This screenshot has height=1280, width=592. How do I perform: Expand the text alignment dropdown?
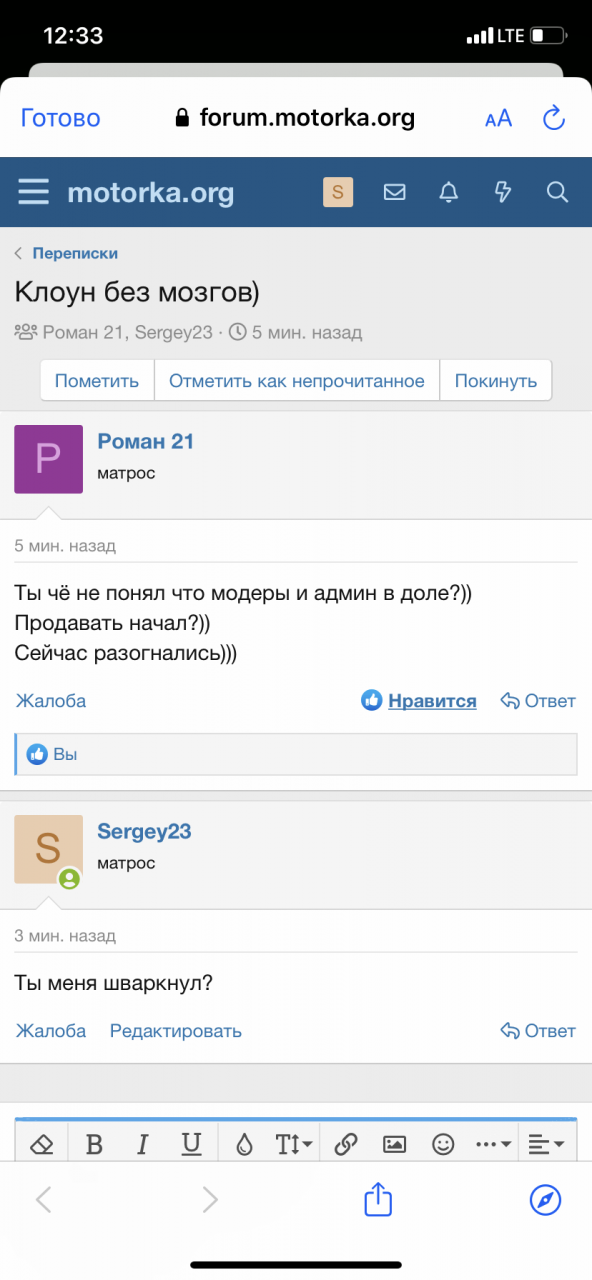pyautogui.click(x=546, y=1144)
